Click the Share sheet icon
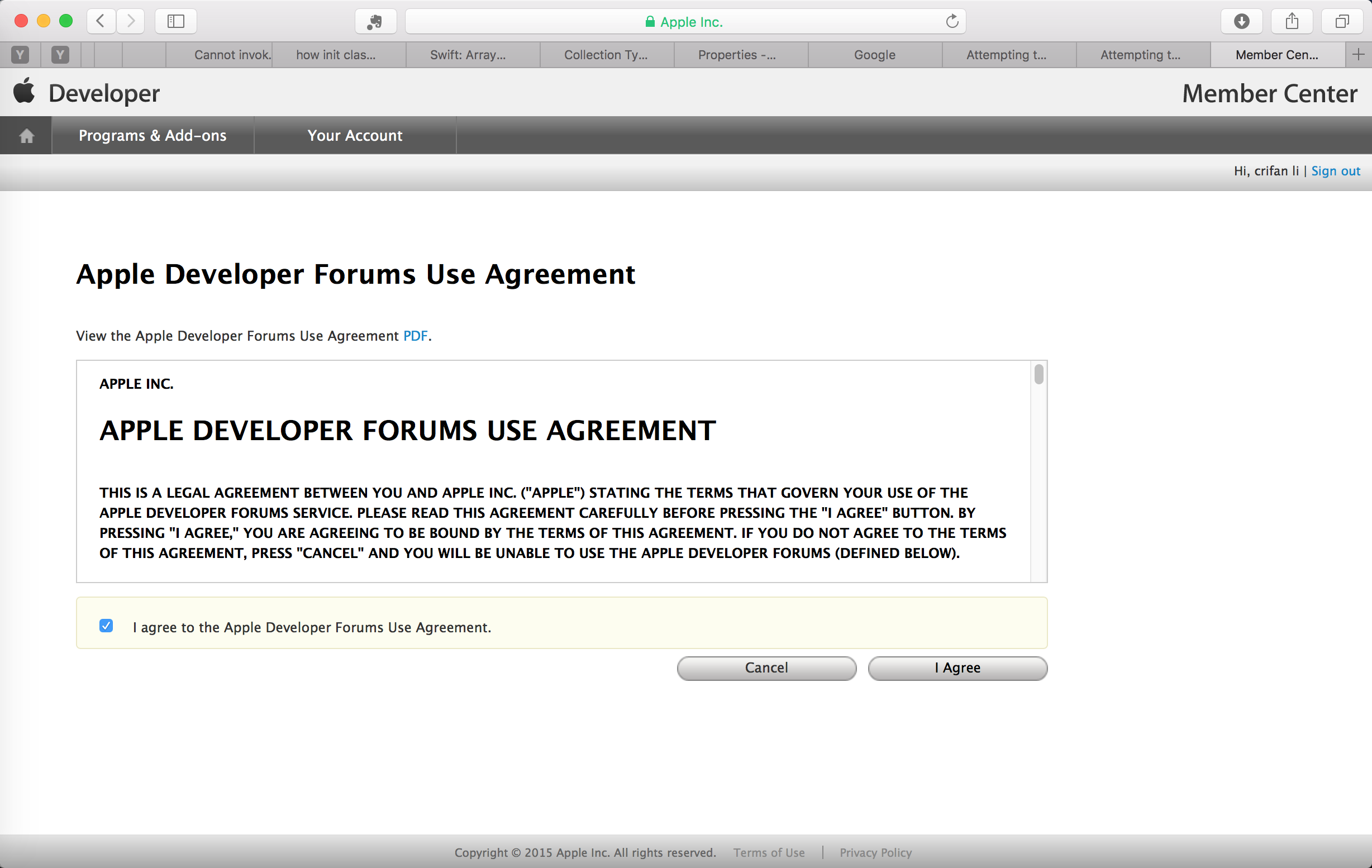Viewport: 1372px width, 868px height. click(x=1292, y=21)
